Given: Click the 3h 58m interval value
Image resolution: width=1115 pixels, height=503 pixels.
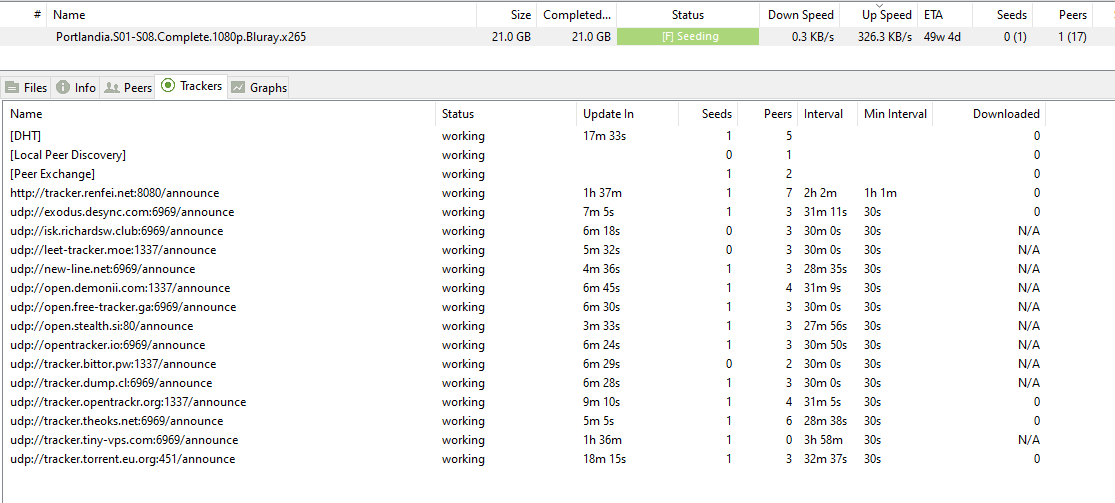Looking at the screenshot, I should (823, 440).
